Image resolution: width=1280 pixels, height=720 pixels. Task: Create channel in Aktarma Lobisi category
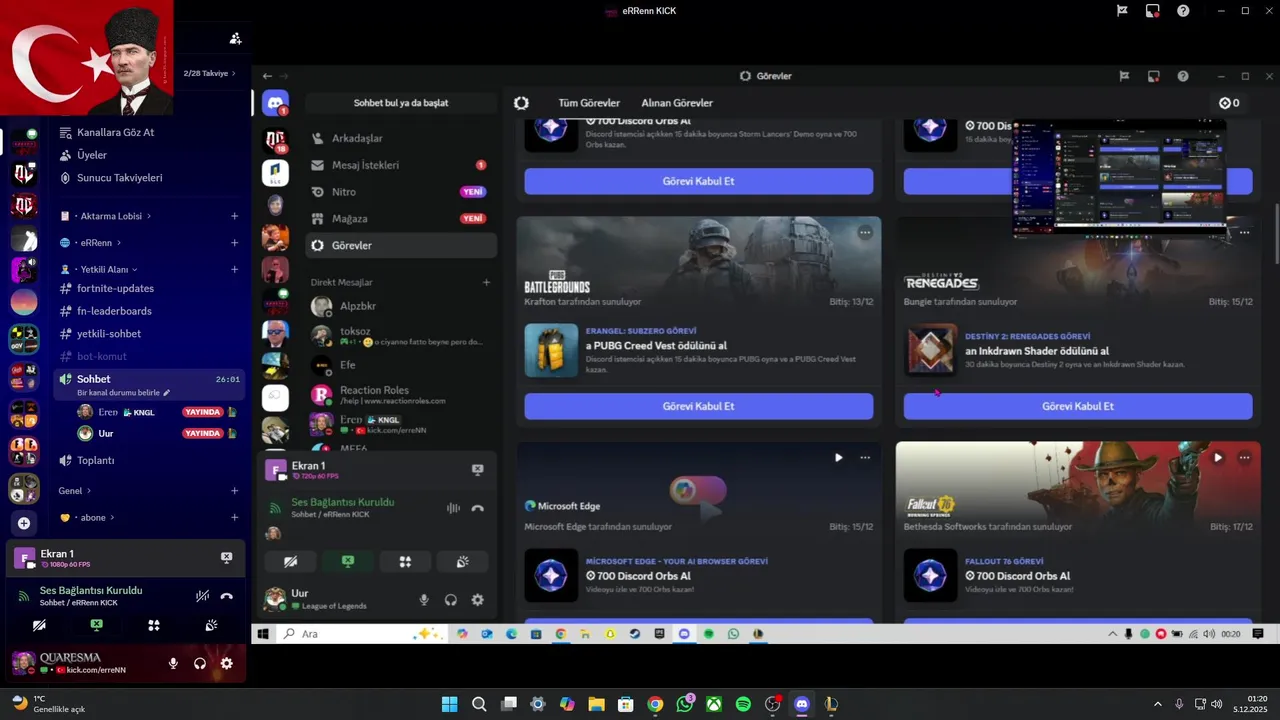pyautogui.click(x=235, y=216)
